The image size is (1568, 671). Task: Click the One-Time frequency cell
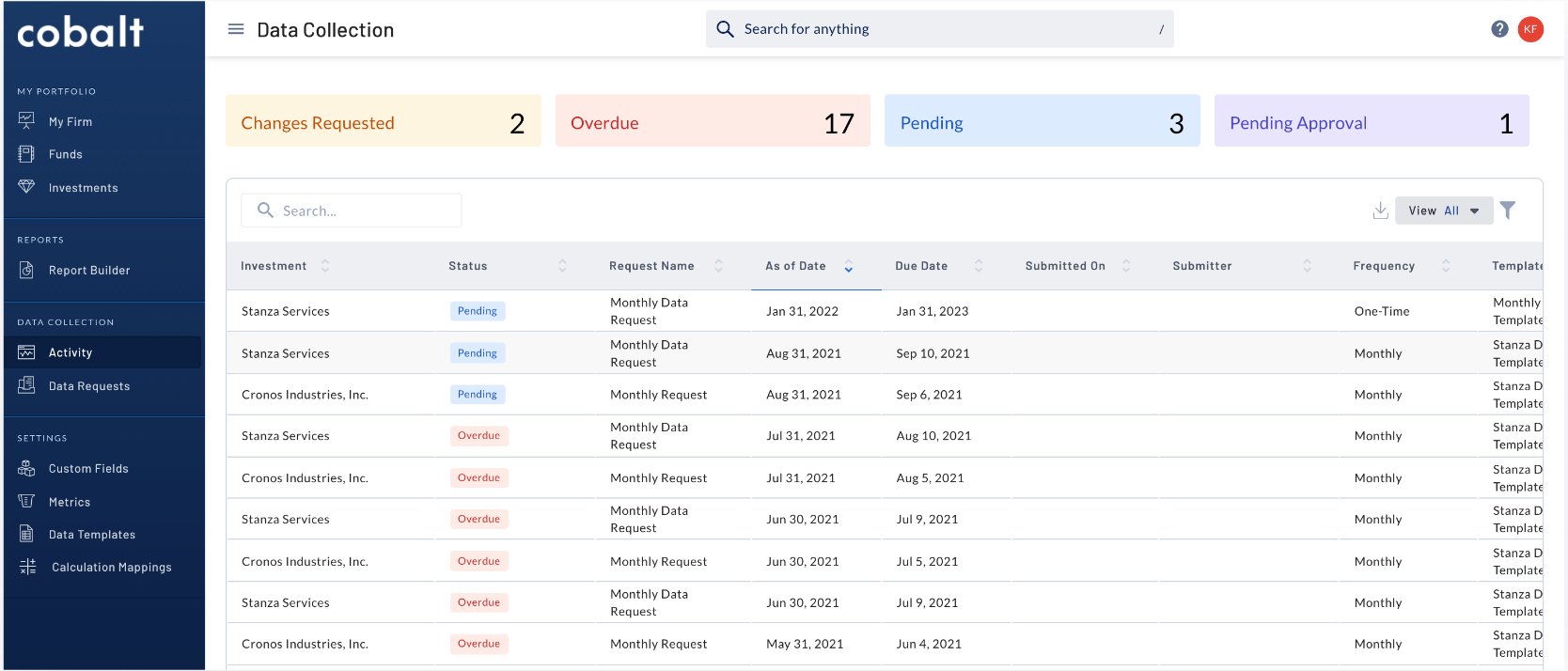click(1382, 311)
